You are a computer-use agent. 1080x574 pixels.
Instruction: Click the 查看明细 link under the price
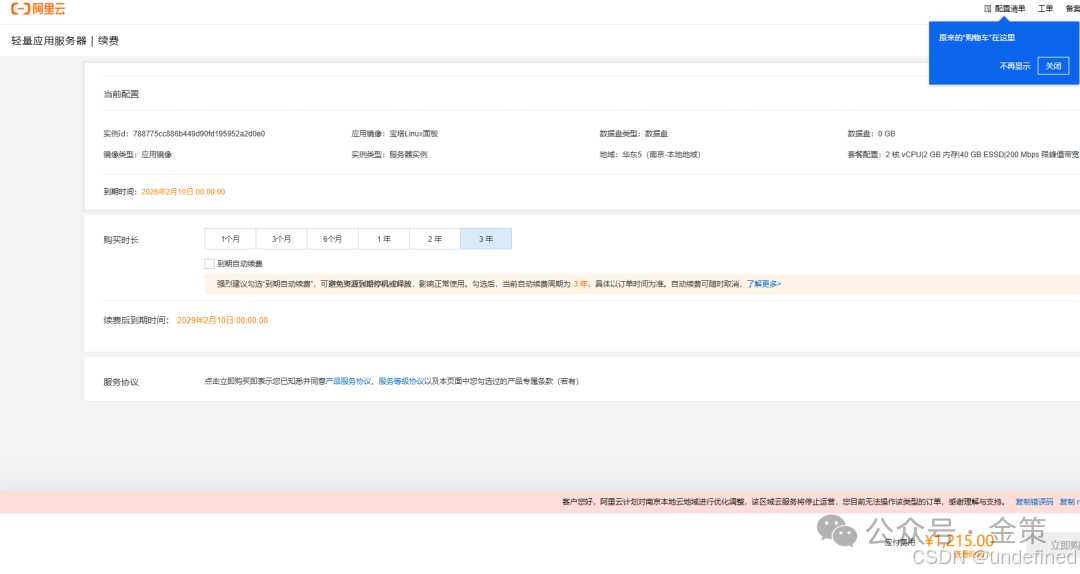pyautogui.click(x=968, y=553)
